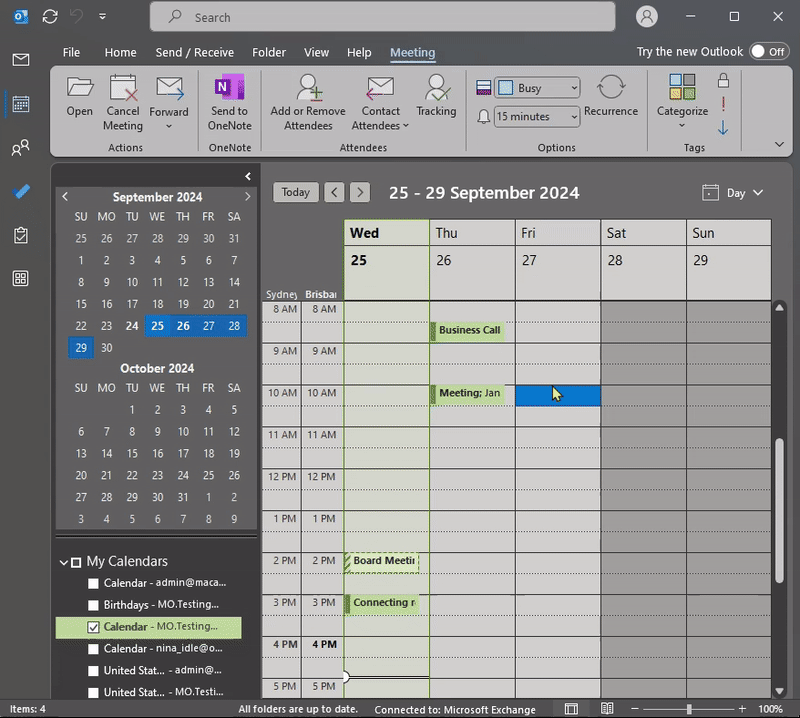Open the Day view dropdown

(x=733, y=193)
